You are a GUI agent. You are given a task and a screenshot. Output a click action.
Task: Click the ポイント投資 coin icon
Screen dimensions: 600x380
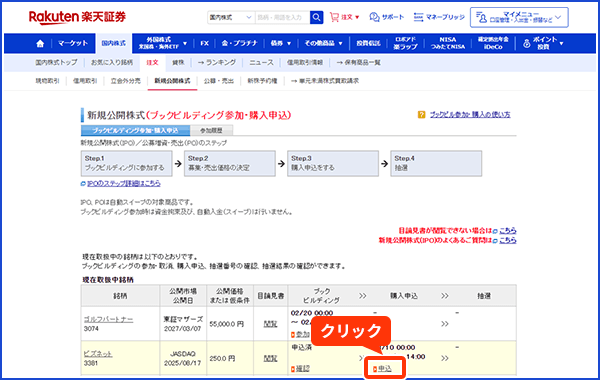(527, 44)
